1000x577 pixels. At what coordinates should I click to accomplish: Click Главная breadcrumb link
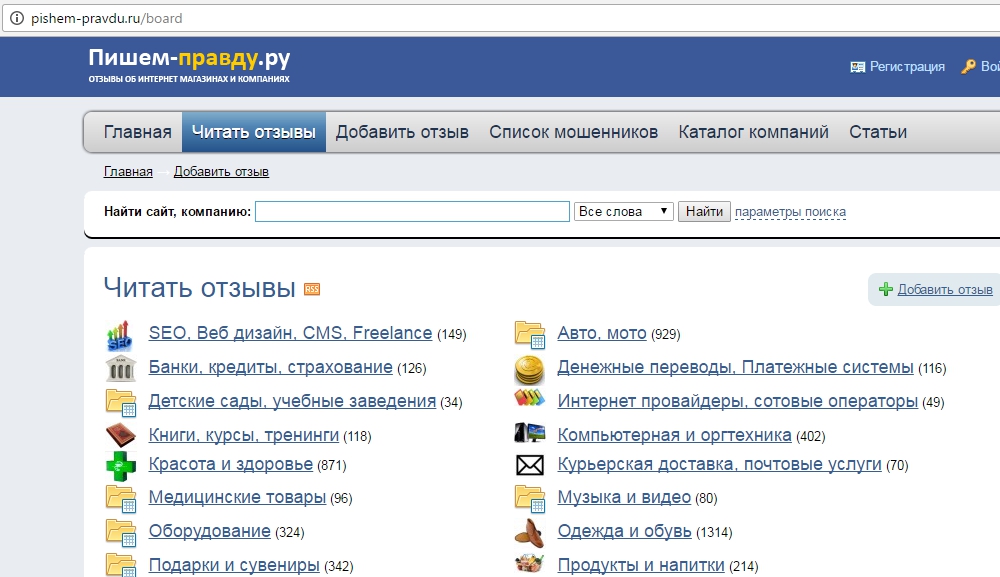[x=128, y=172]
